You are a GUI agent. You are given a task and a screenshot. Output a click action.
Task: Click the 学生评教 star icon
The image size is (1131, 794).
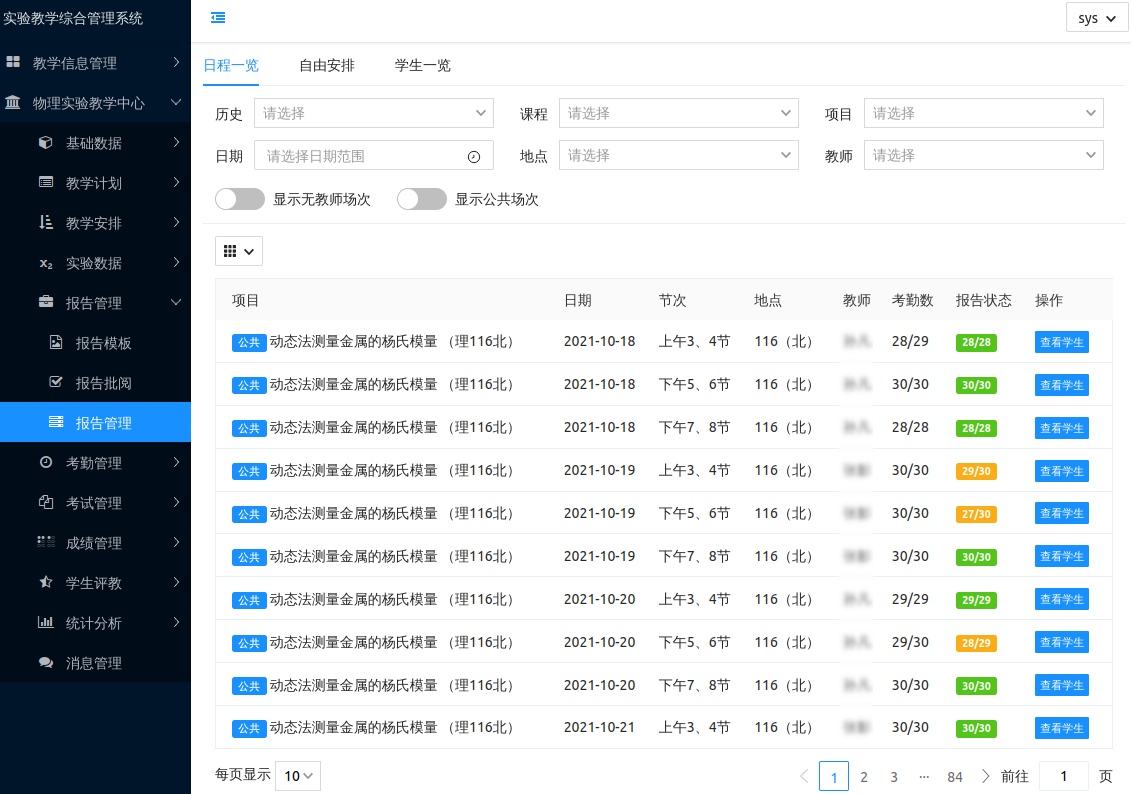46,583
